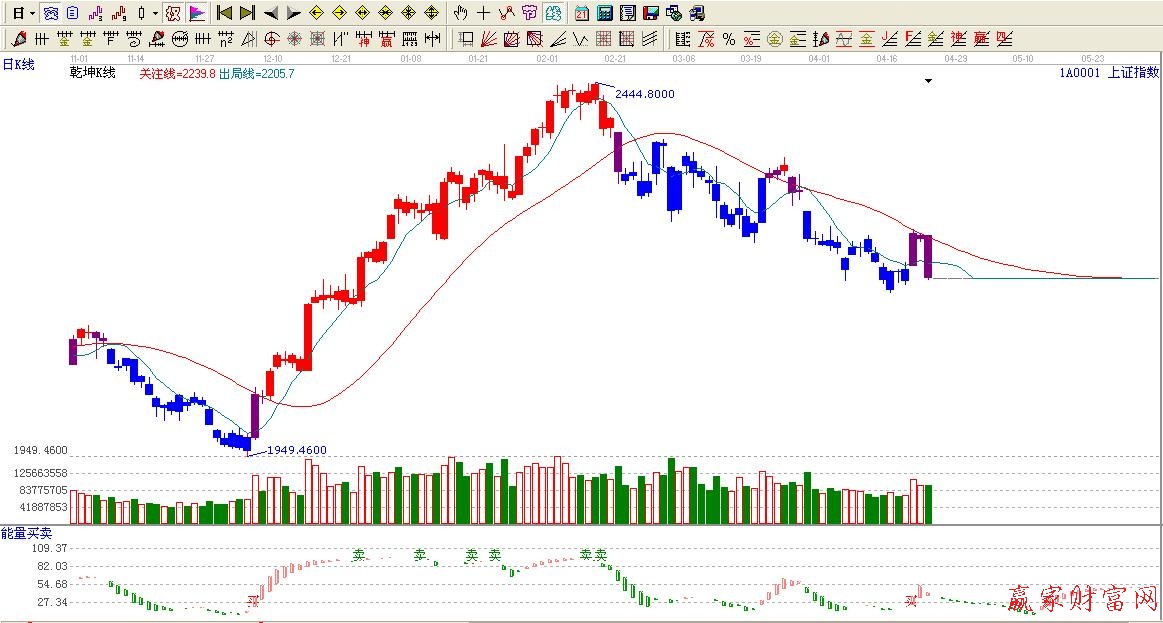Select the crosshair cursor tool
Viewport: 1163px width, 623px height.
point(483,13)
